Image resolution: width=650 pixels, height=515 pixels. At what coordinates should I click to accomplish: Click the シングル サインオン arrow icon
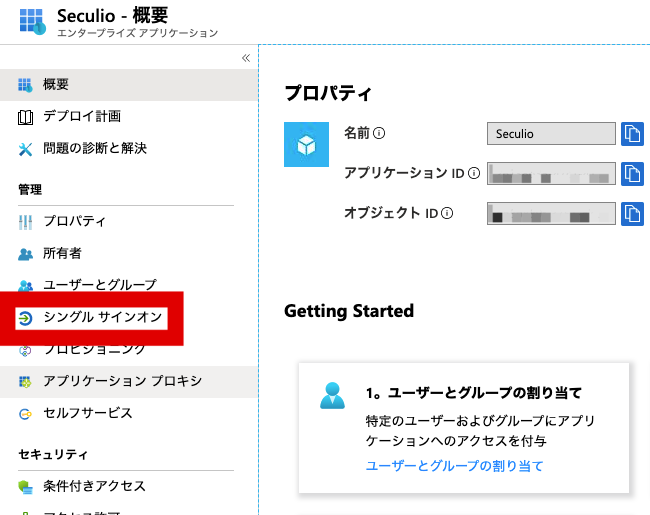[25, 318]
